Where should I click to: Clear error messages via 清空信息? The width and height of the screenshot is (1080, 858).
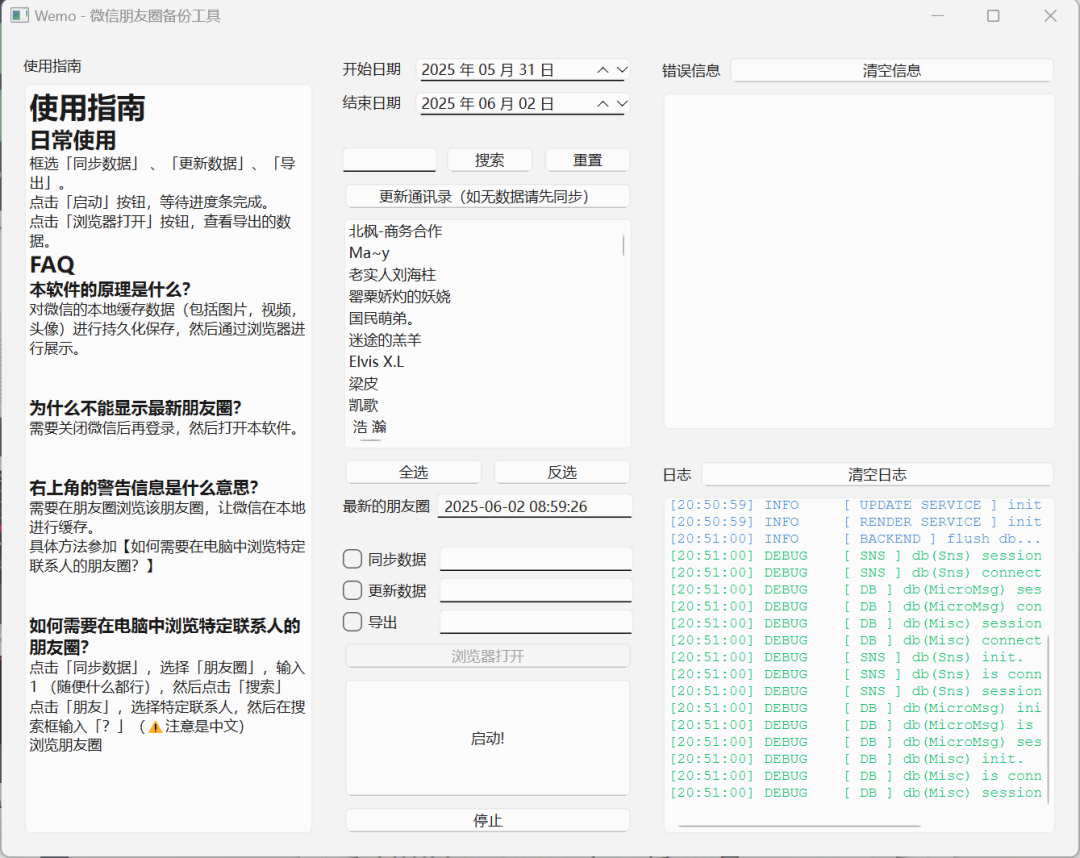[891, 70]
